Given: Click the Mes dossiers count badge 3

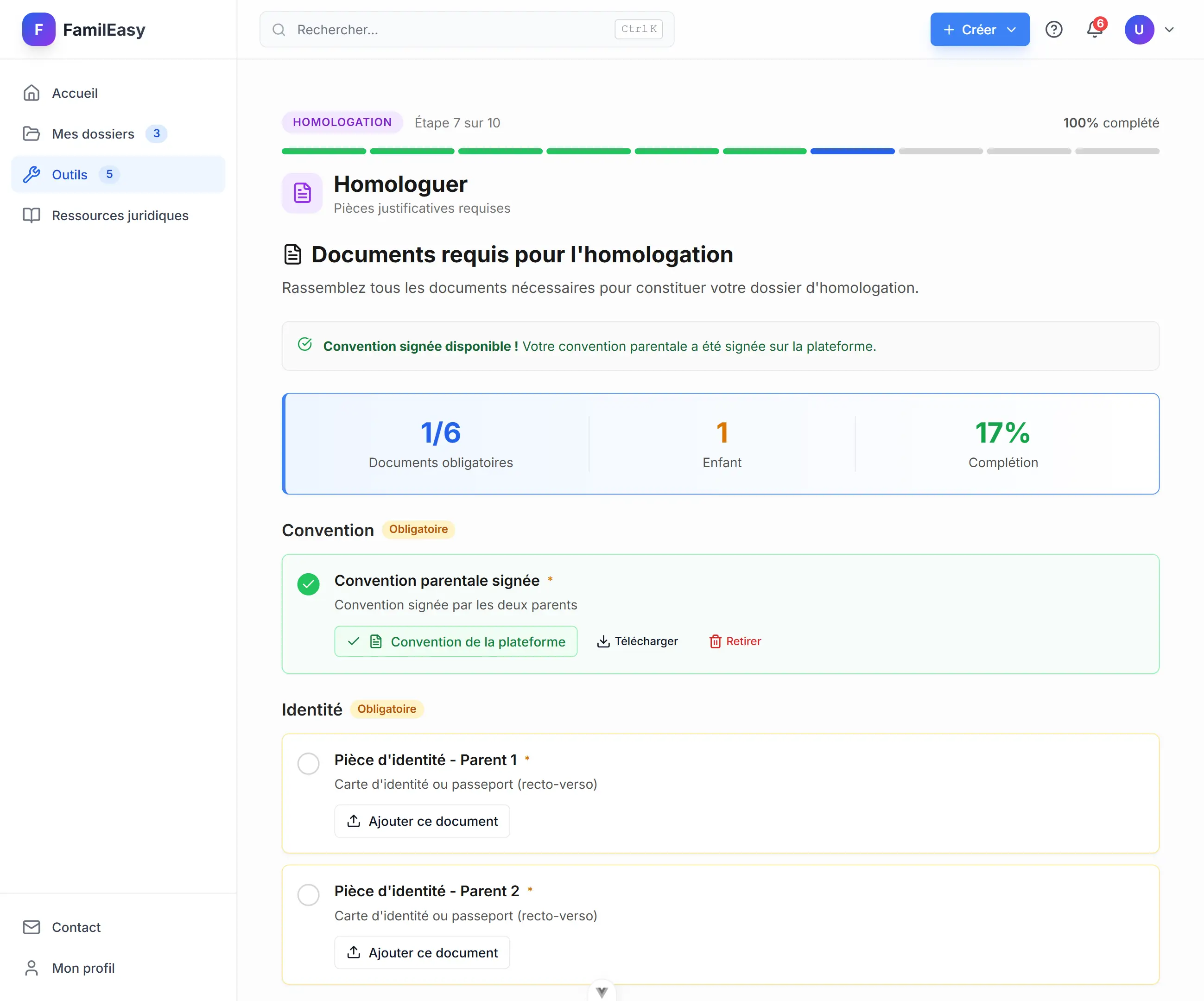Looking at the screenshot, I should [156, 133].
